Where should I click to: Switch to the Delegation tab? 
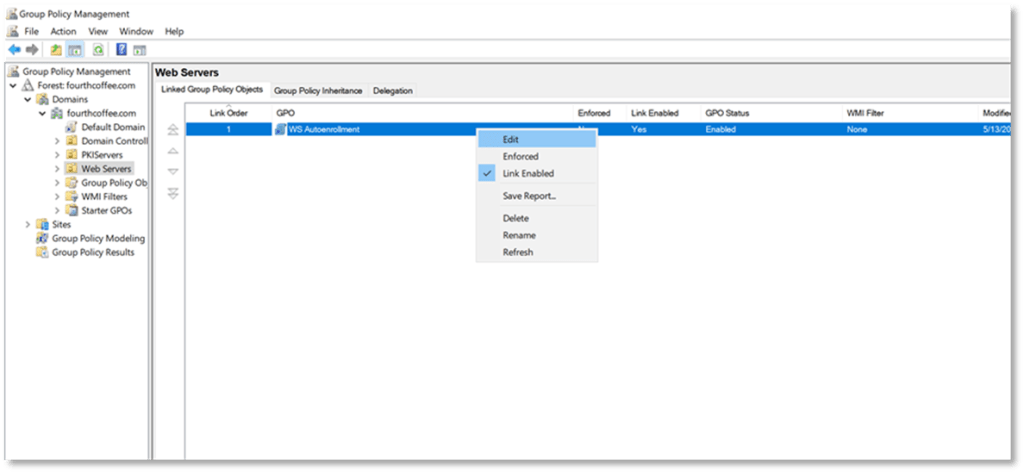392,91
